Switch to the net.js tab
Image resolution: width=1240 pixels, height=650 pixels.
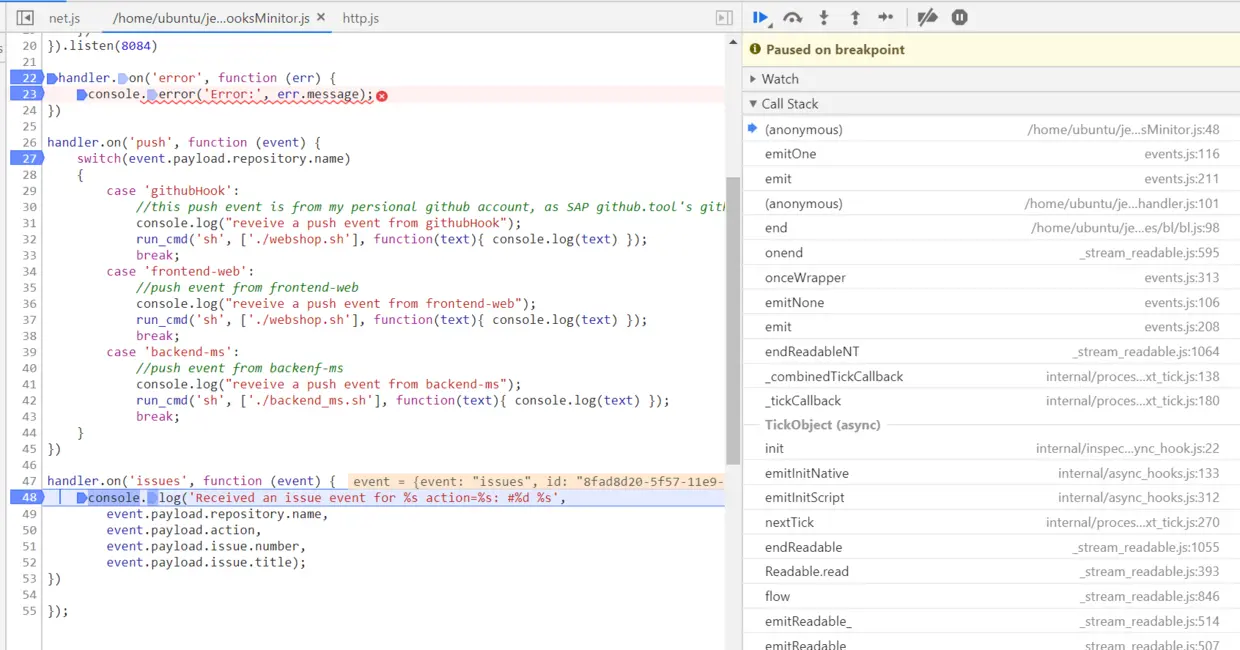point(64,18)
